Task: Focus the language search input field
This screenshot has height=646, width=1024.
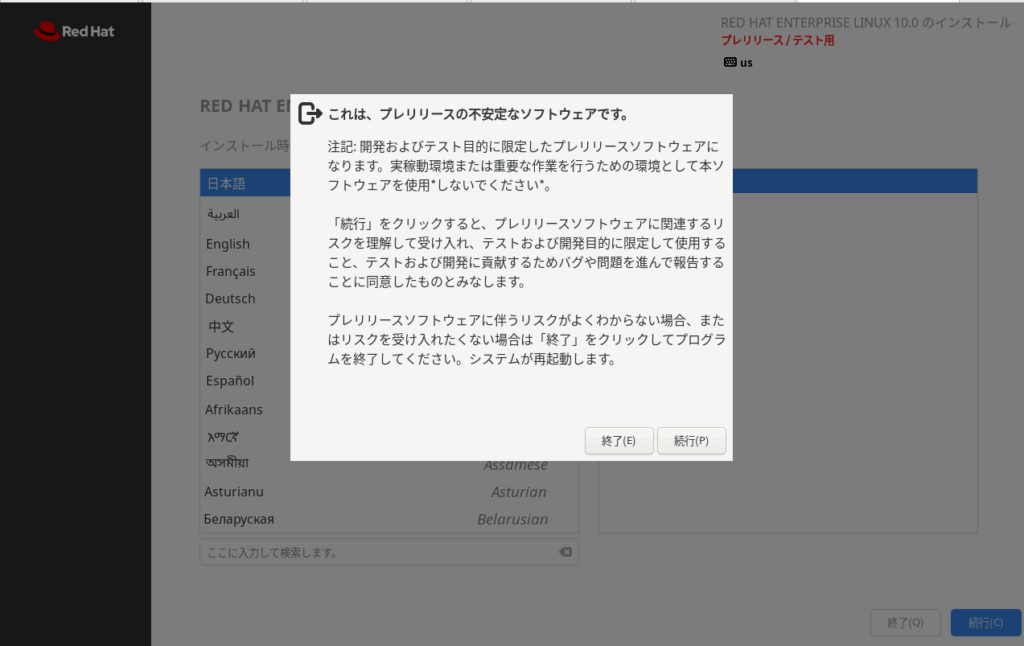Action: pos(378,552)
